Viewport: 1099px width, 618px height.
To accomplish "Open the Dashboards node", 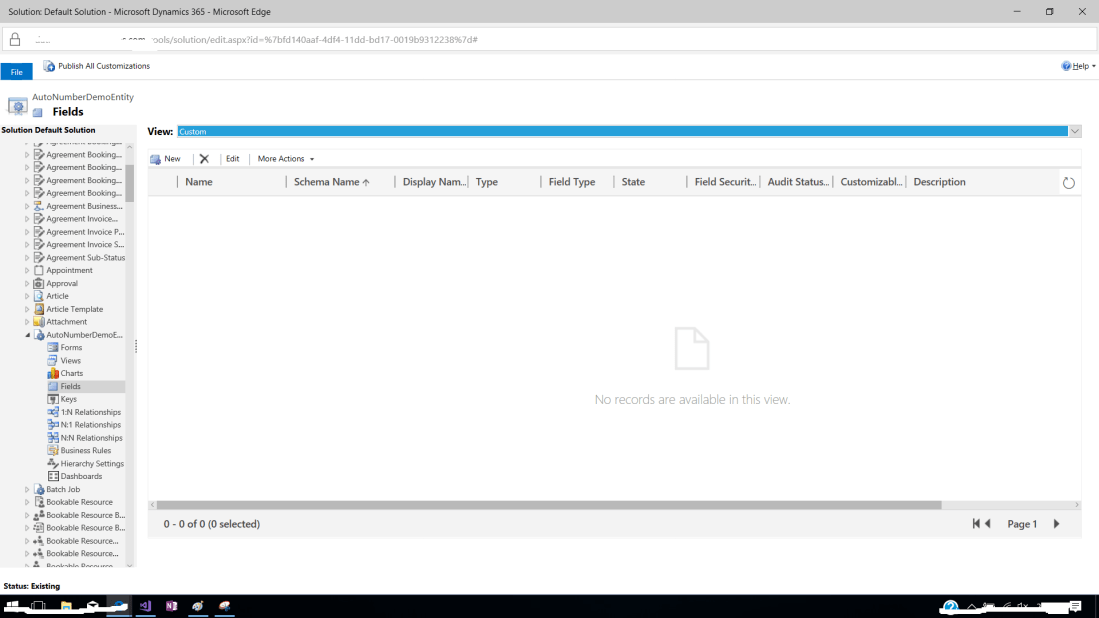I will 81,477.
